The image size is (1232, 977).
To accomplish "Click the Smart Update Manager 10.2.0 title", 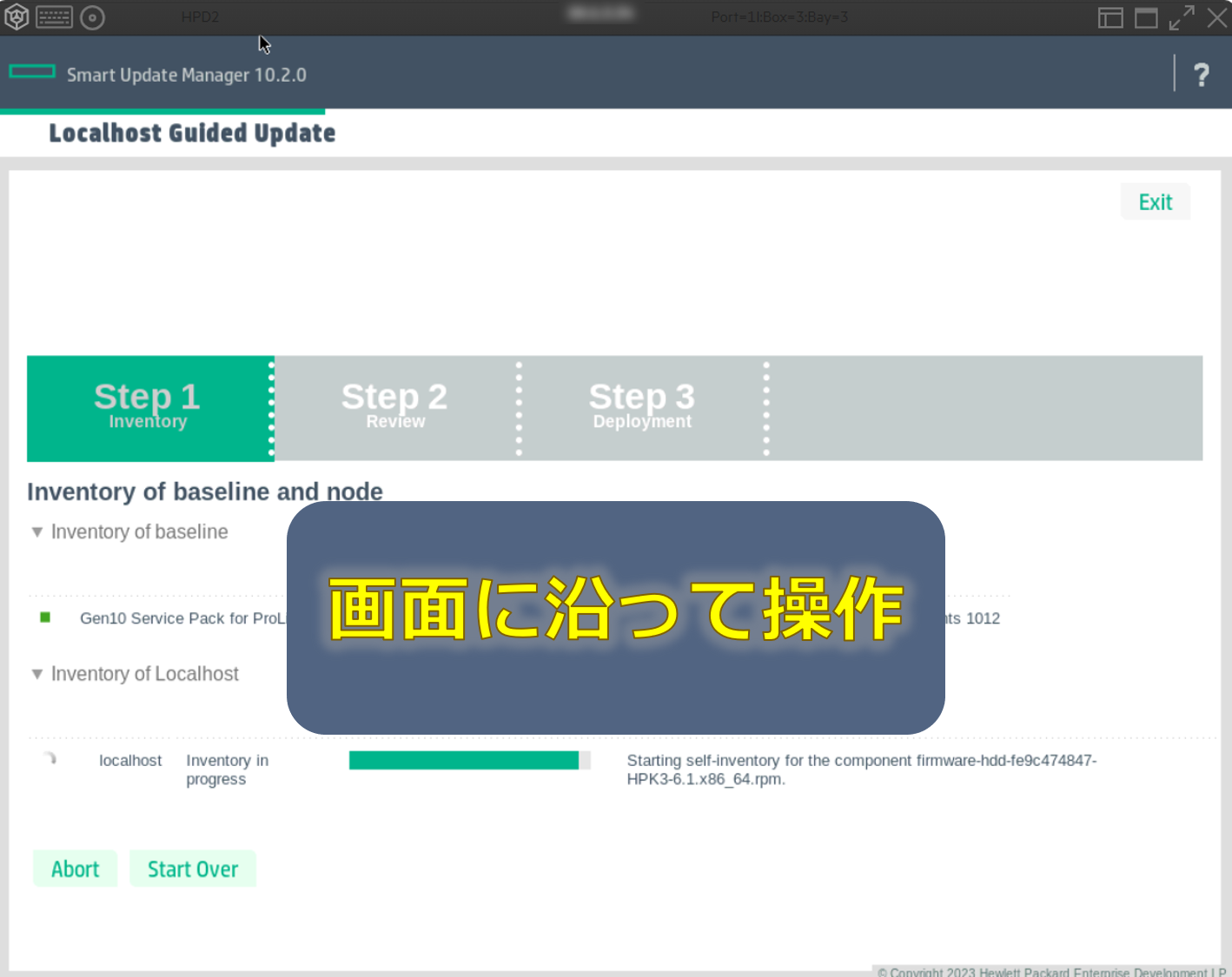I will coord(187,75).
